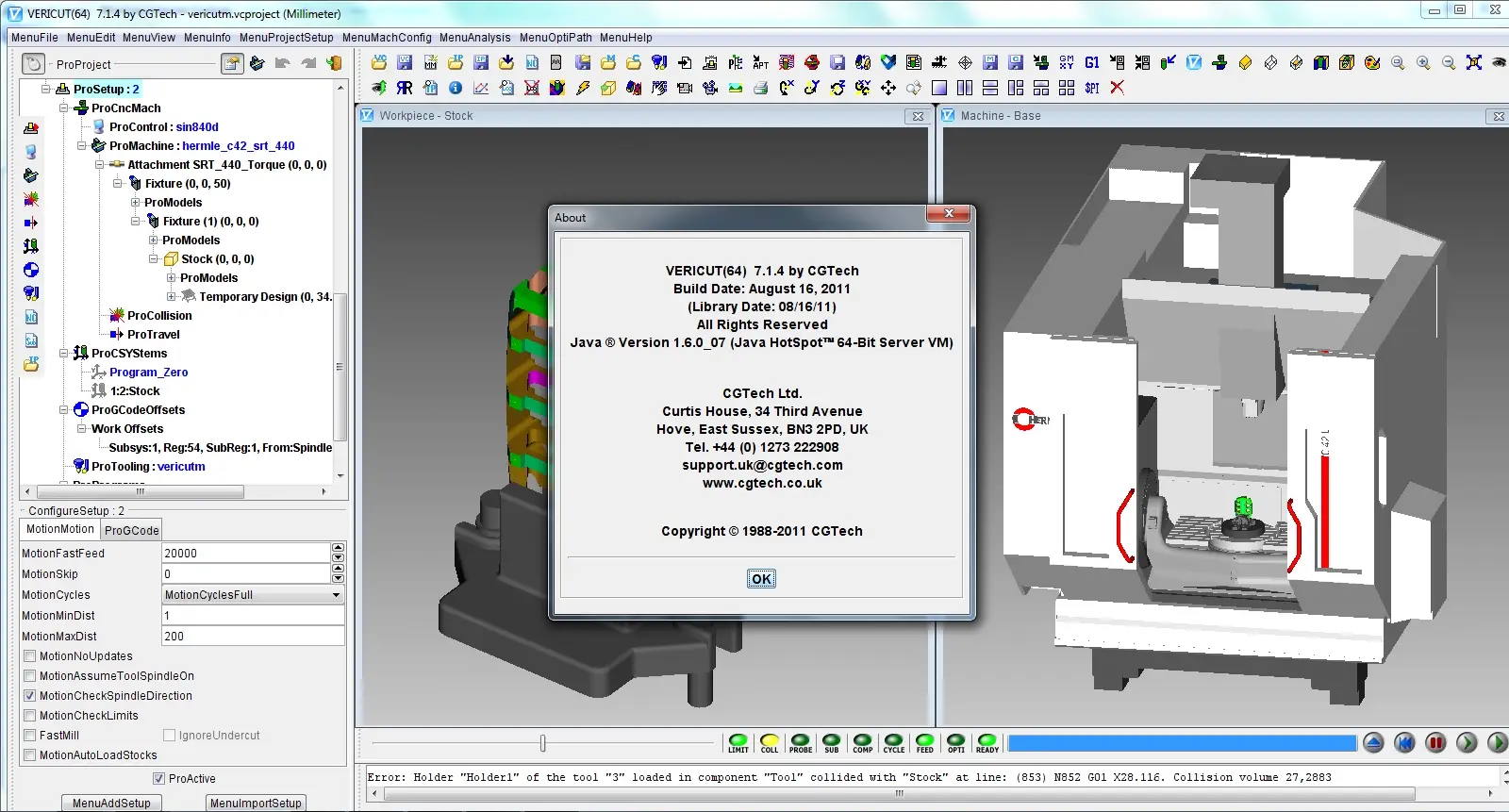Viewport: 1509px width, 812px height.
Task: Click the pause simulation button
Action: (1435, 743)
